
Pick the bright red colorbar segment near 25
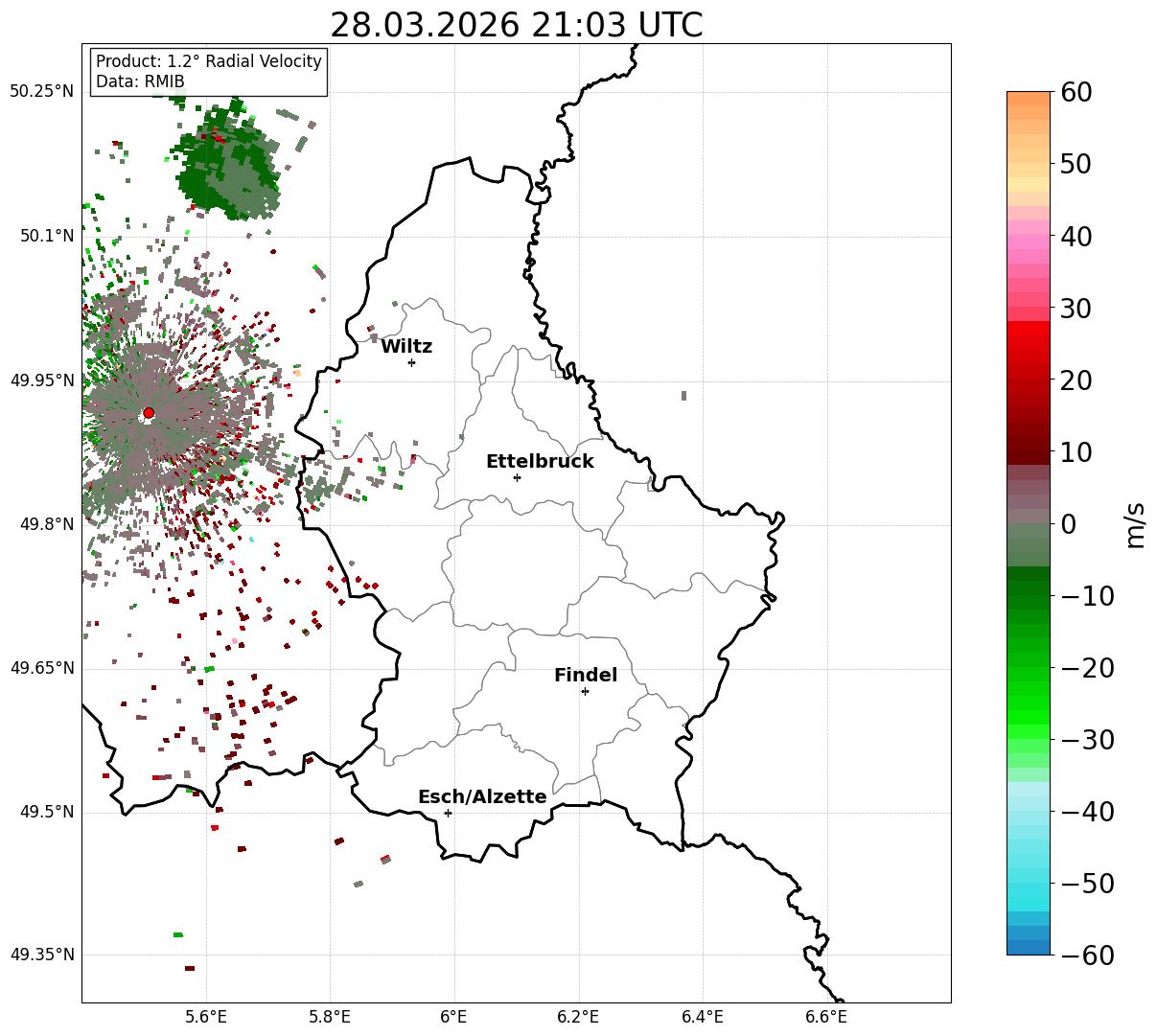tap(1029, 343)
